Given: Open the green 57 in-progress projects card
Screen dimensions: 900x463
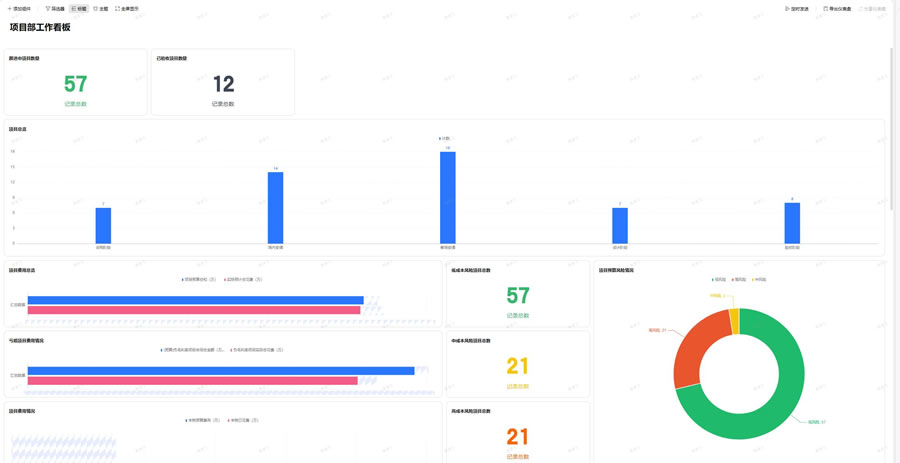Looking at the screenshot, I should [75, 82].
